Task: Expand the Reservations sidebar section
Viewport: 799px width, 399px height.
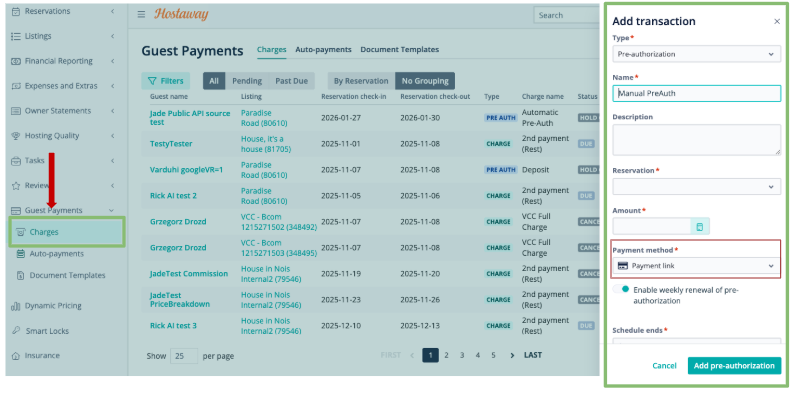Action: (112, 11)
